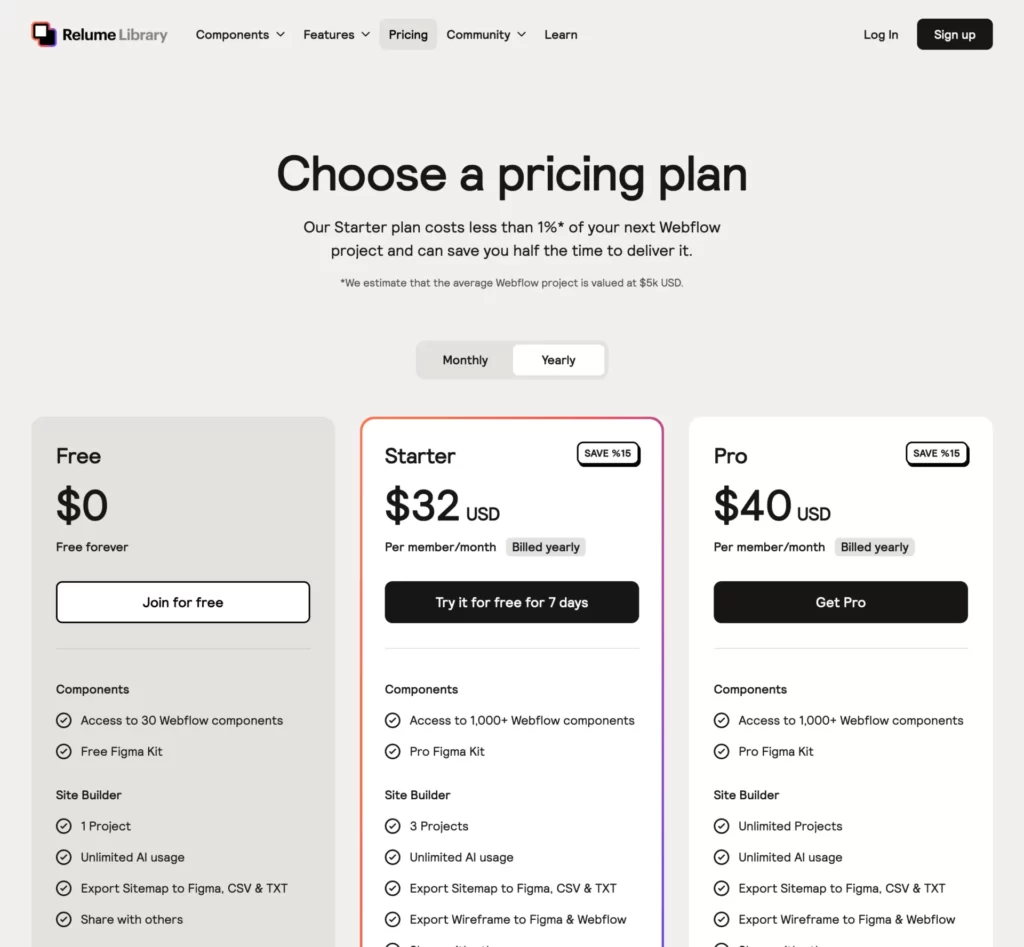Click the 'SAVE %15' badge on the Starter plan
This screenshot has width=1024, height=947.
click(608, 453)
